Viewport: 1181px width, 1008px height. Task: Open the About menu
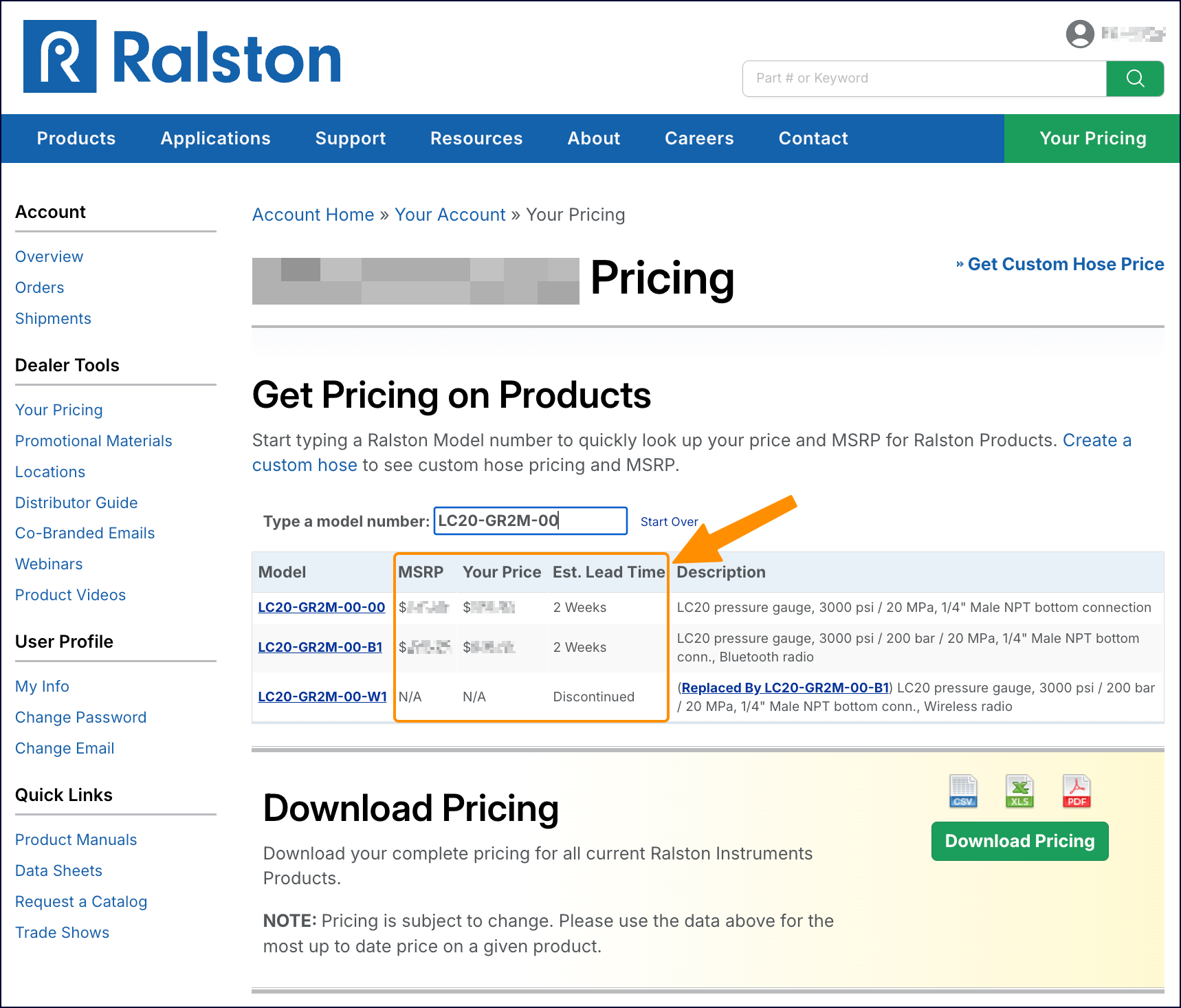point(594,138)
